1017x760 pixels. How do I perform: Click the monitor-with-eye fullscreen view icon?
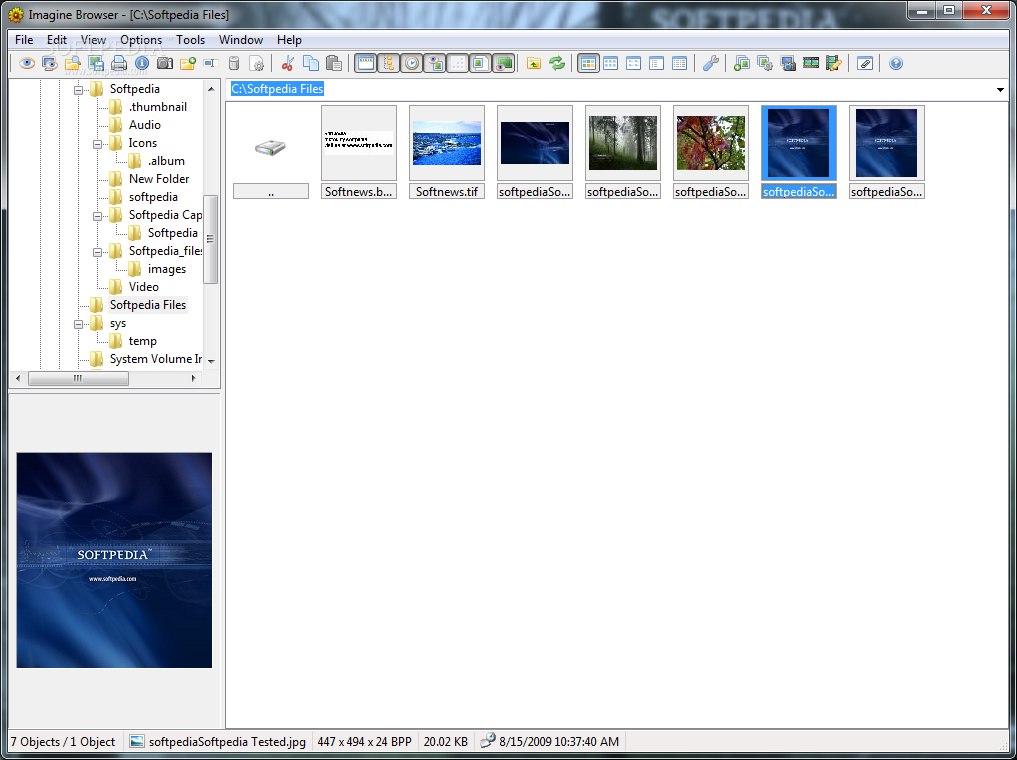pyautogui.click(x=50, y=64)
